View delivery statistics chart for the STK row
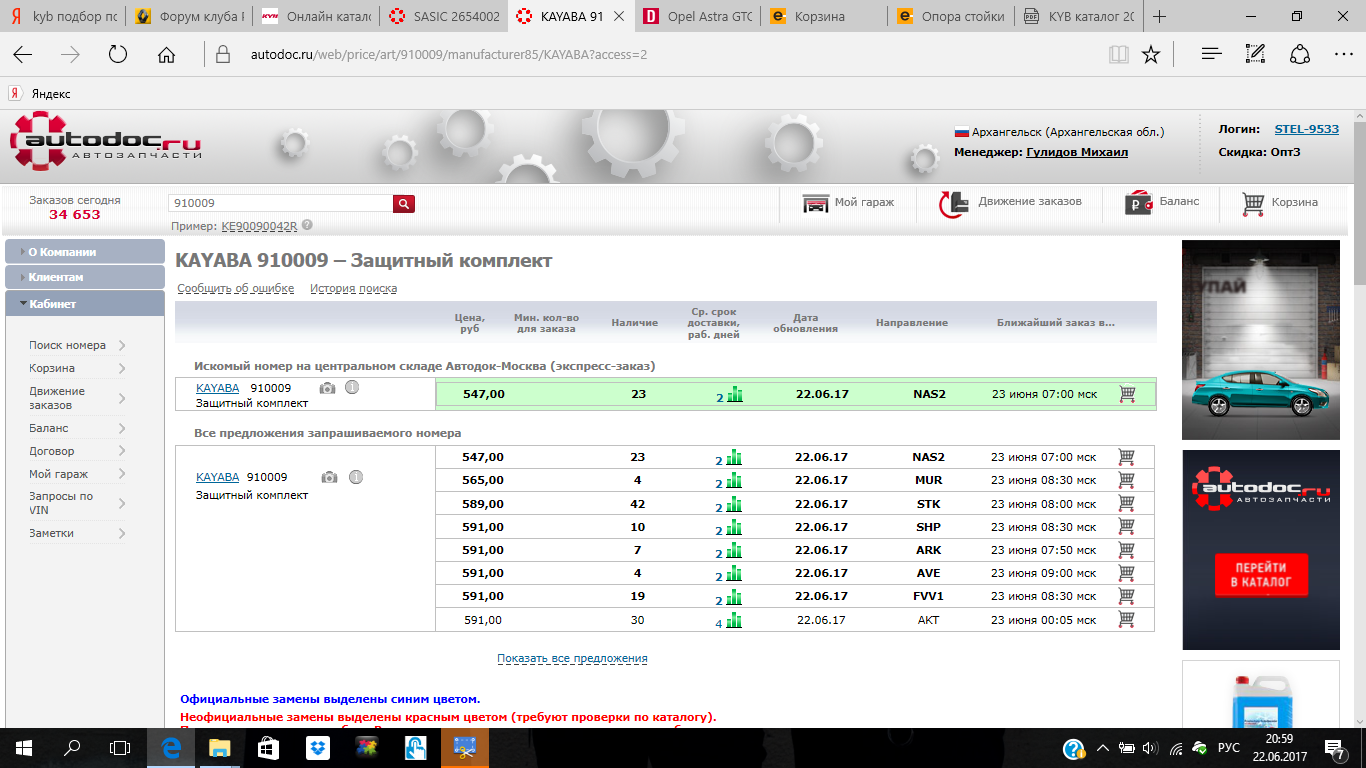The height and width of the screenshot is (768, 1366). point(734,504)
